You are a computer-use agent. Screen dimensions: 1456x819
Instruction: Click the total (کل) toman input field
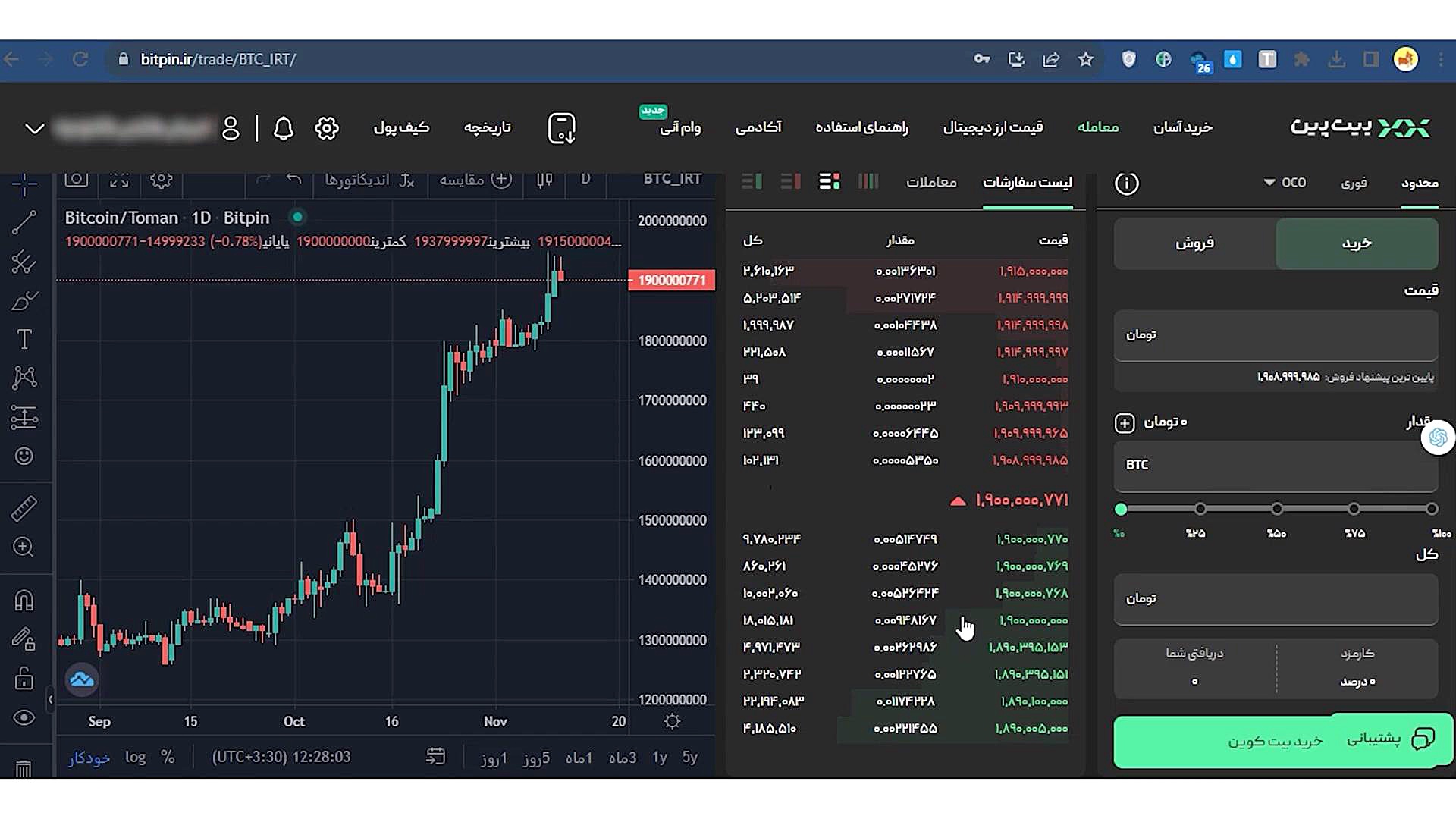(1276, 598)
